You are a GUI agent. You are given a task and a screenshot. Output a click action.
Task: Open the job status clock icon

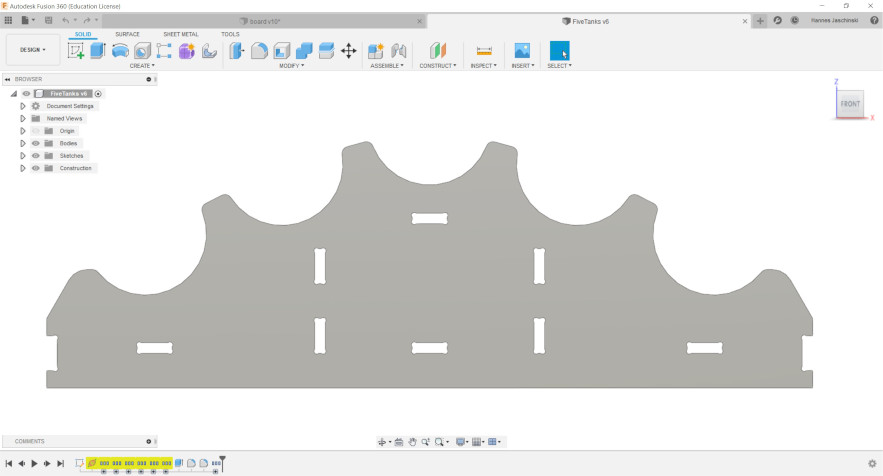click(x=795, y=20)
